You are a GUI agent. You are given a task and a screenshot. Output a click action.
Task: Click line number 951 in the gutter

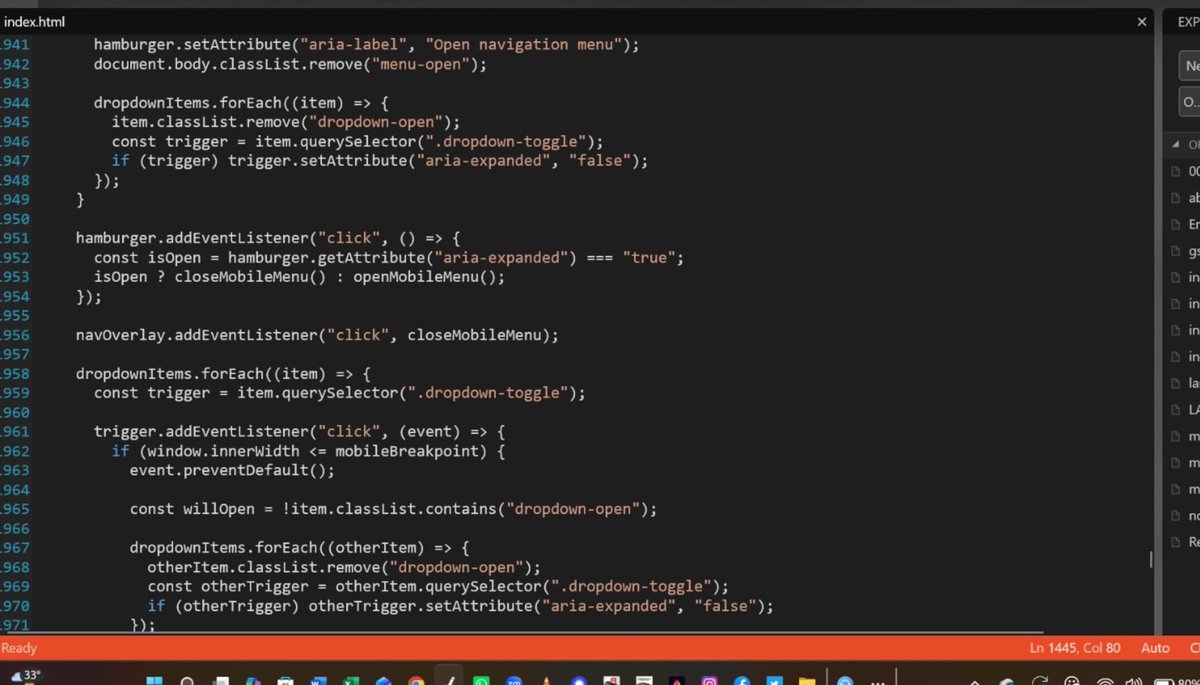[x=15, y=238]
